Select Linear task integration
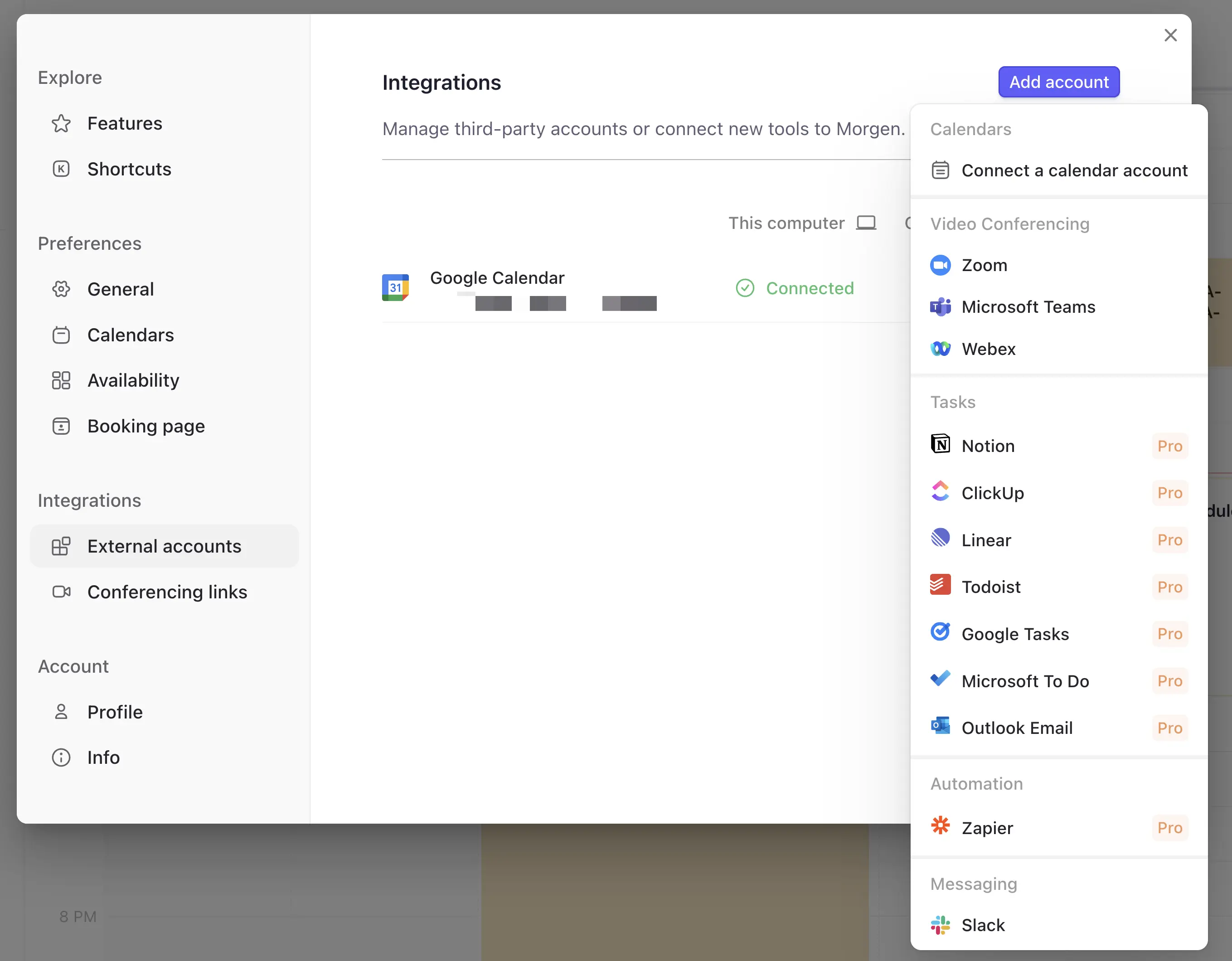This screenshot has width=1232, height=961. click(x=1059, y=540)
